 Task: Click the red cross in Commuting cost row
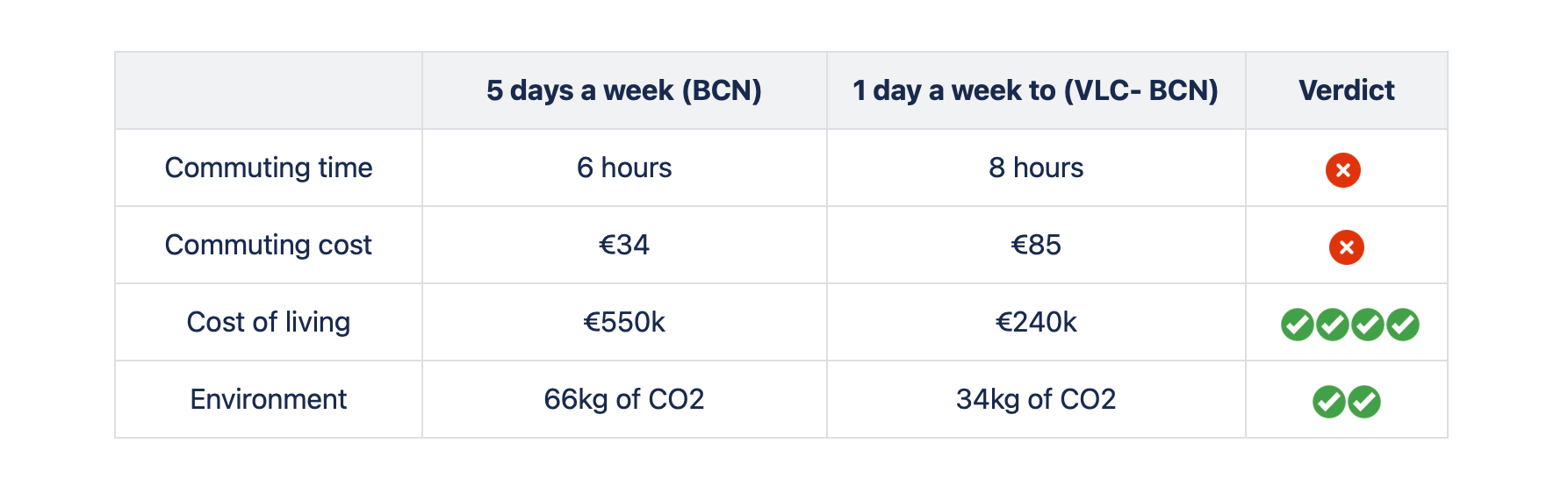click(1346, 247)
